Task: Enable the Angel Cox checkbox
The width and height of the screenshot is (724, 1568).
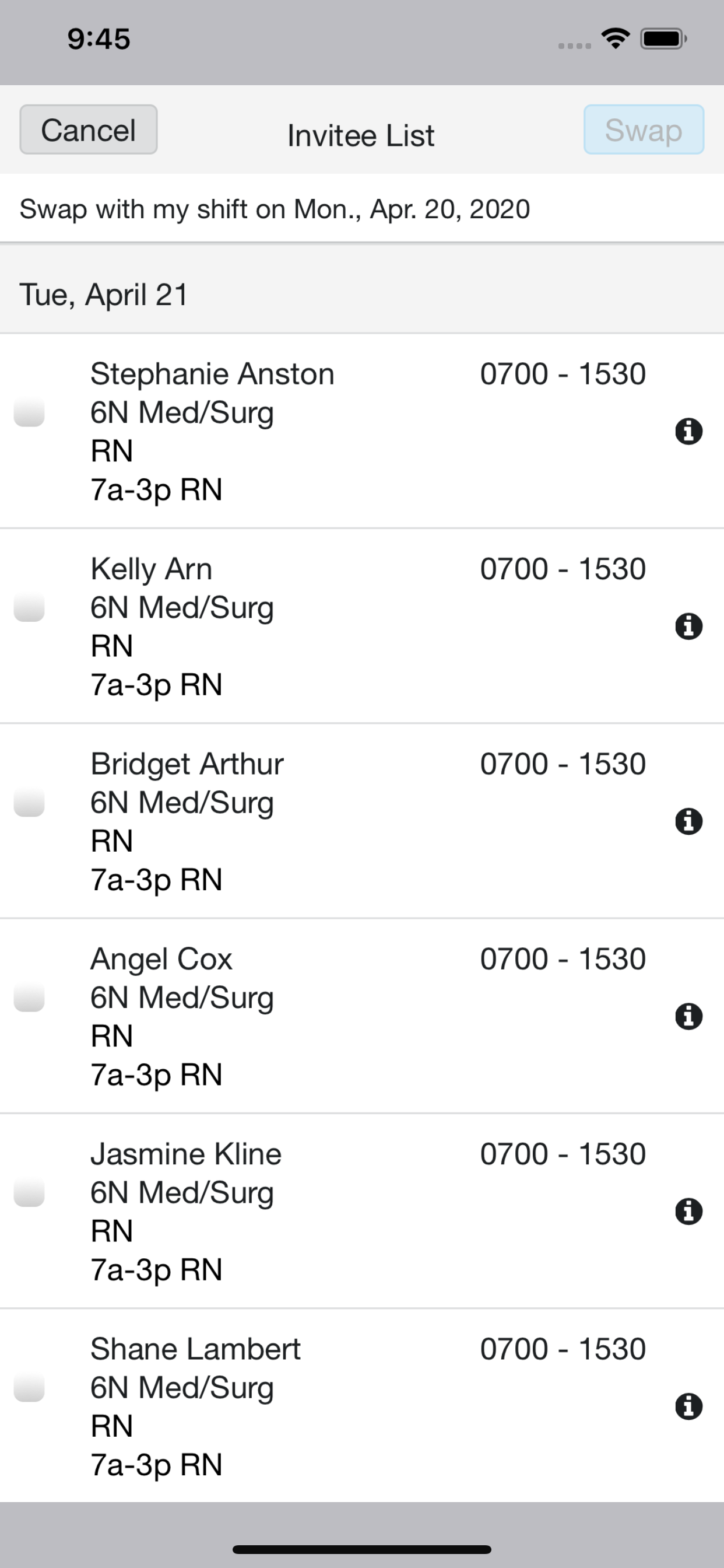Action: [x=29, y=997]
